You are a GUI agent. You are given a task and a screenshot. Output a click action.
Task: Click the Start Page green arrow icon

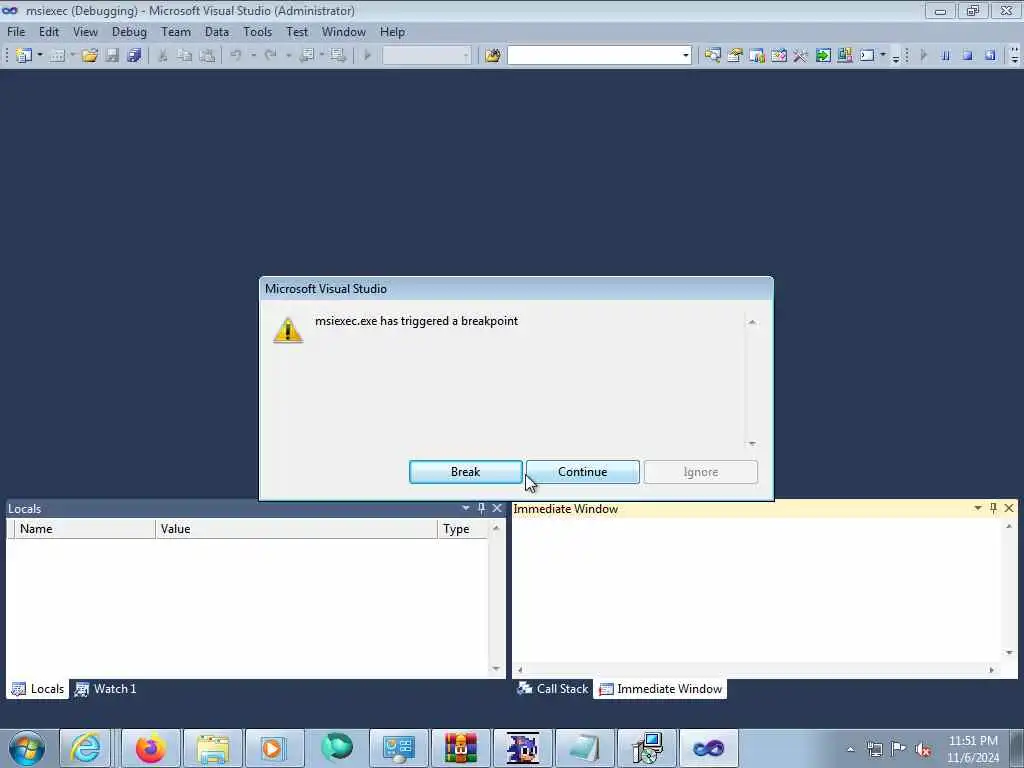click(823, 56)
